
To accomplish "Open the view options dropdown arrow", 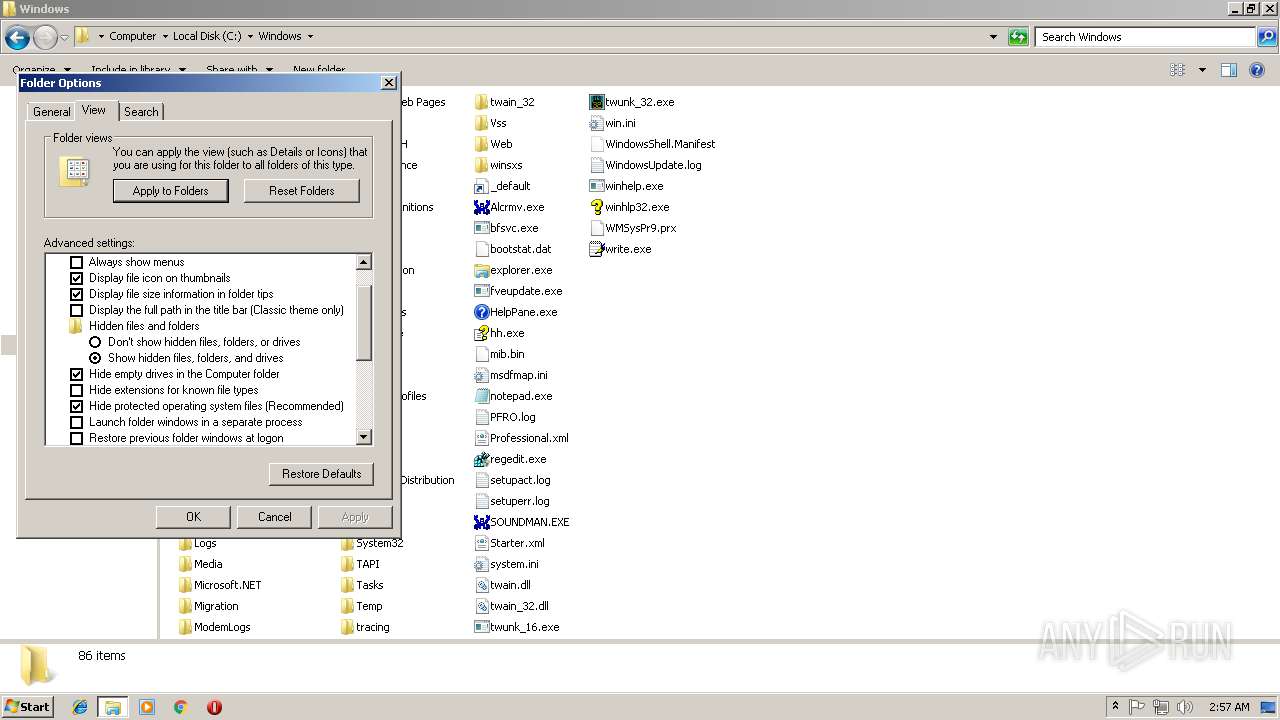I will point(1202,70).
